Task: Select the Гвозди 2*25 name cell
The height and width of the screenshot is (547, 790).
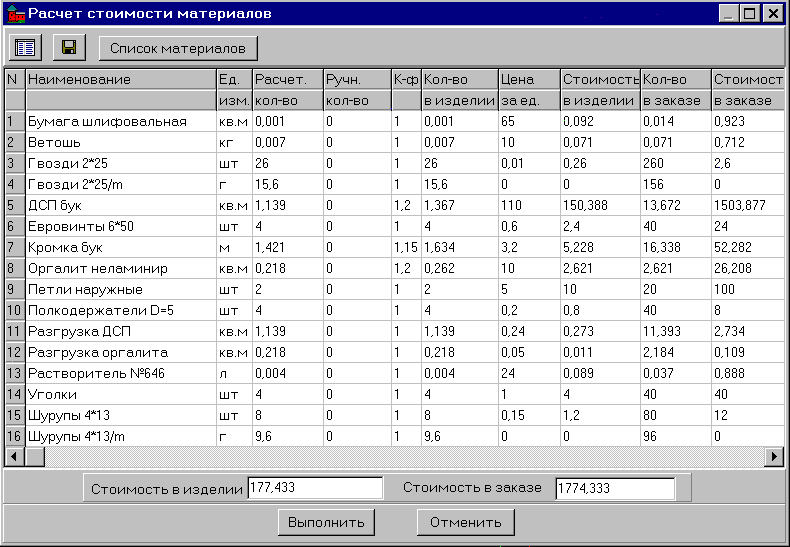Action: pyautogui.click(x=121, y=164)
